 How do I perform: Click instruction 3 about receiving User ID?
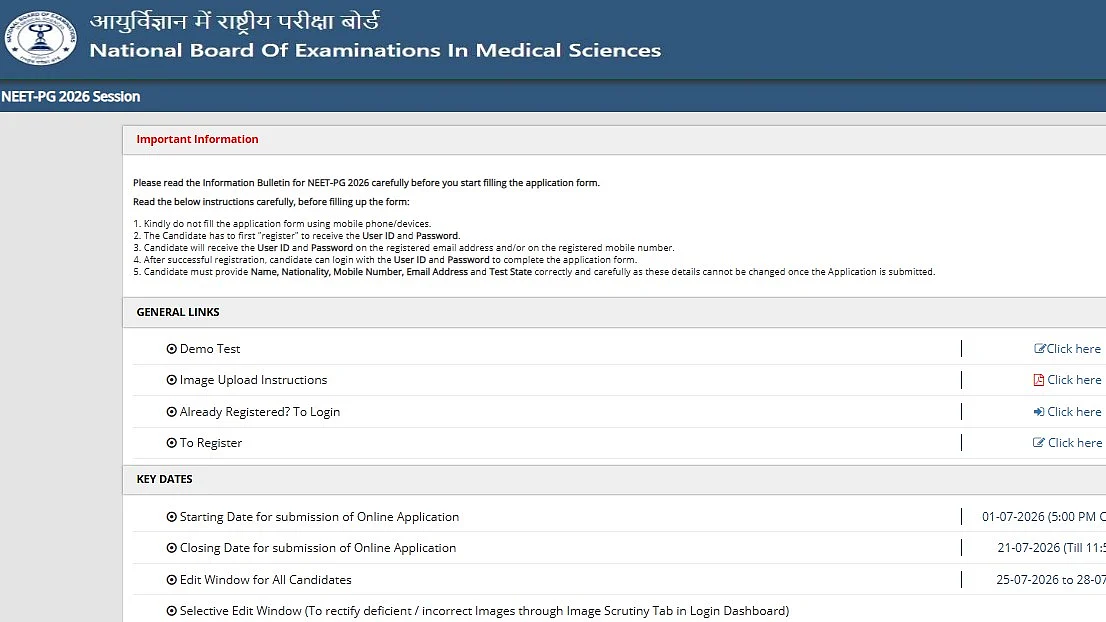point(404,248)
